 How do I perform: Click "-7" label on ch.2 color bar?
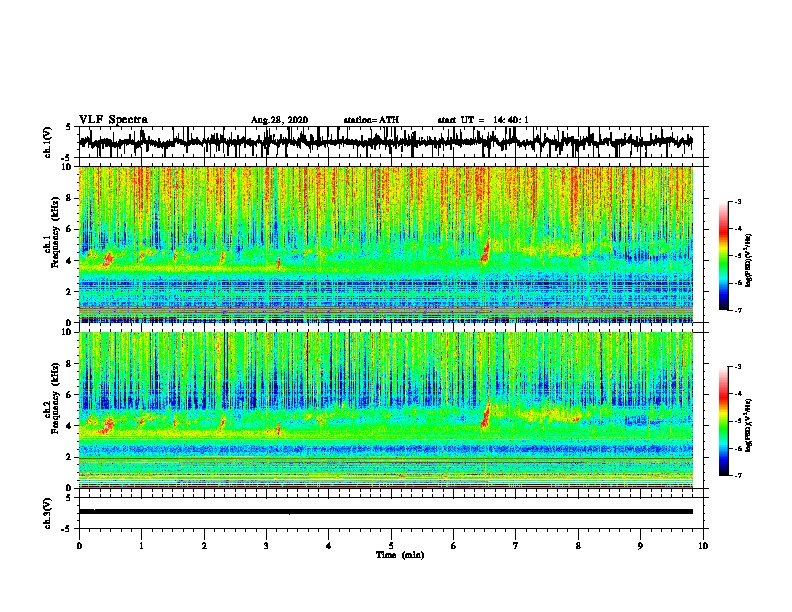(x=737, y=475)
